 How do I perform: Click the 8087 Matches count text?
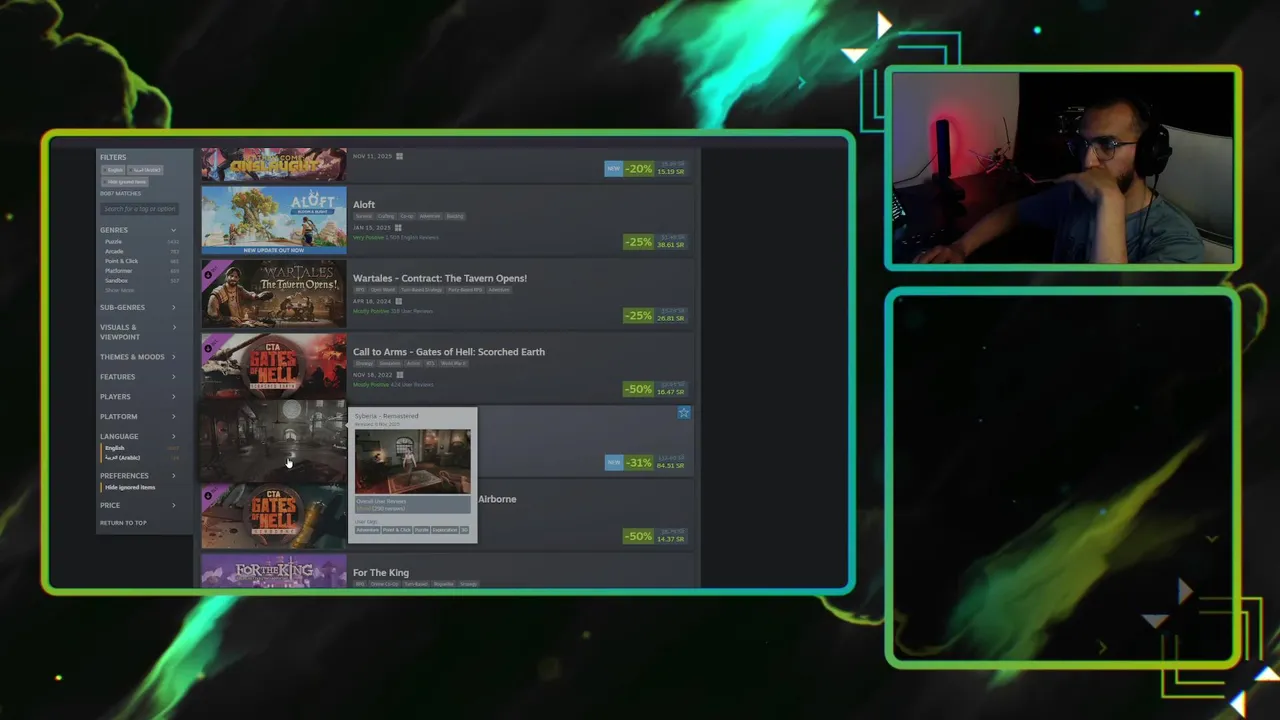(x=121, y=193)
